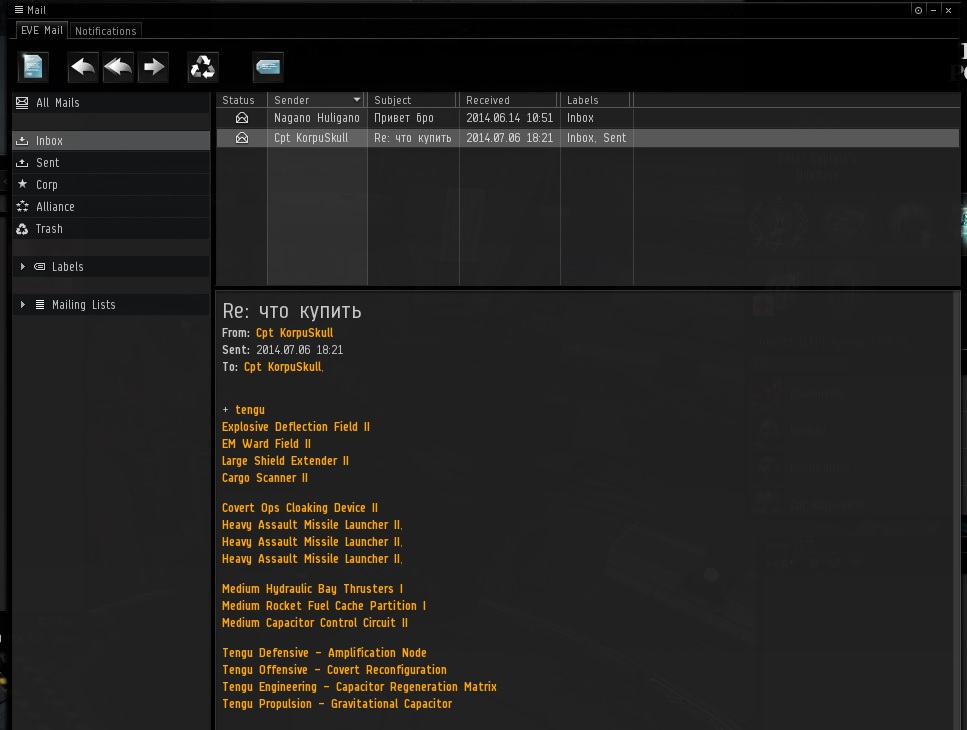Open Covert Ops Cloaking Device II link

300,508
